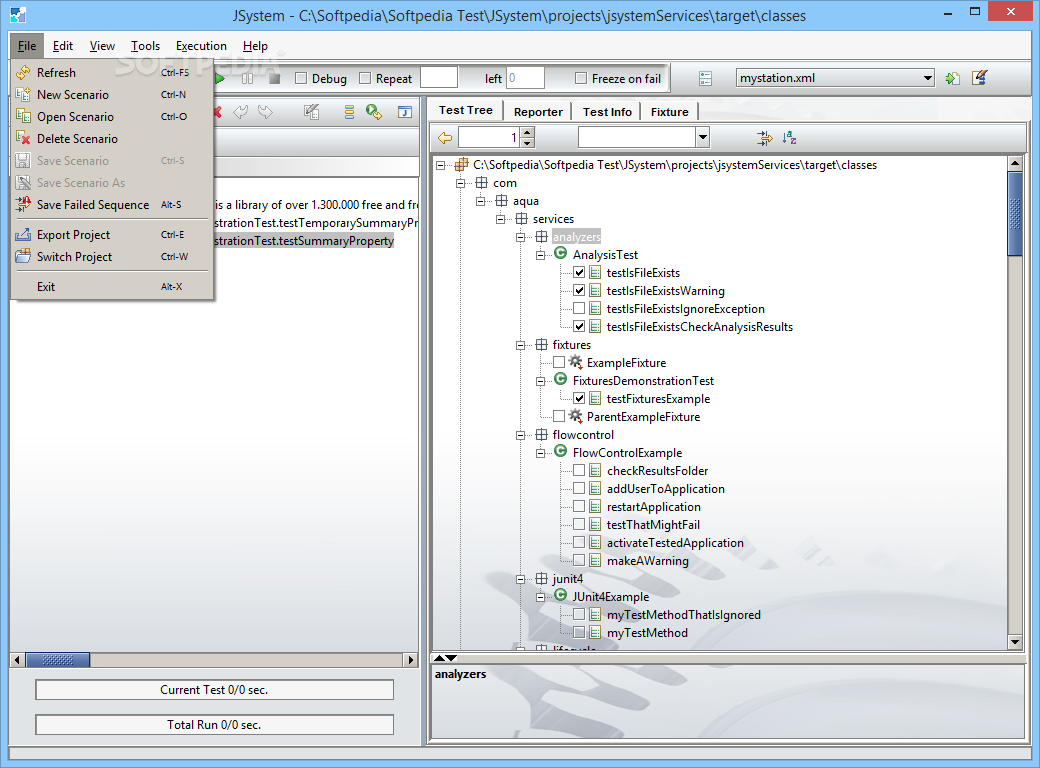Click the redo arrow in scenario toolbar

click(x=265, y=112)
